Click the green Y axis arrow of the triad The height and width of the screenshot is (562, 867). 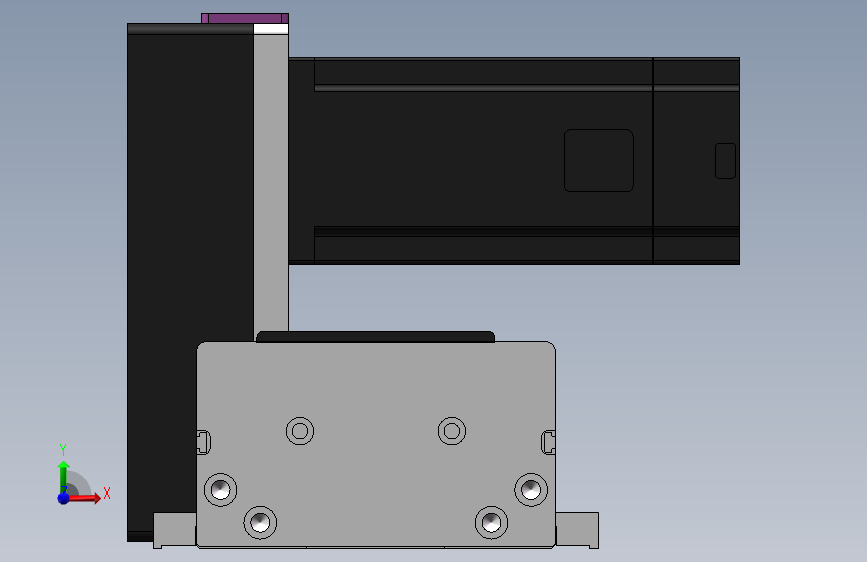[63, 476]
